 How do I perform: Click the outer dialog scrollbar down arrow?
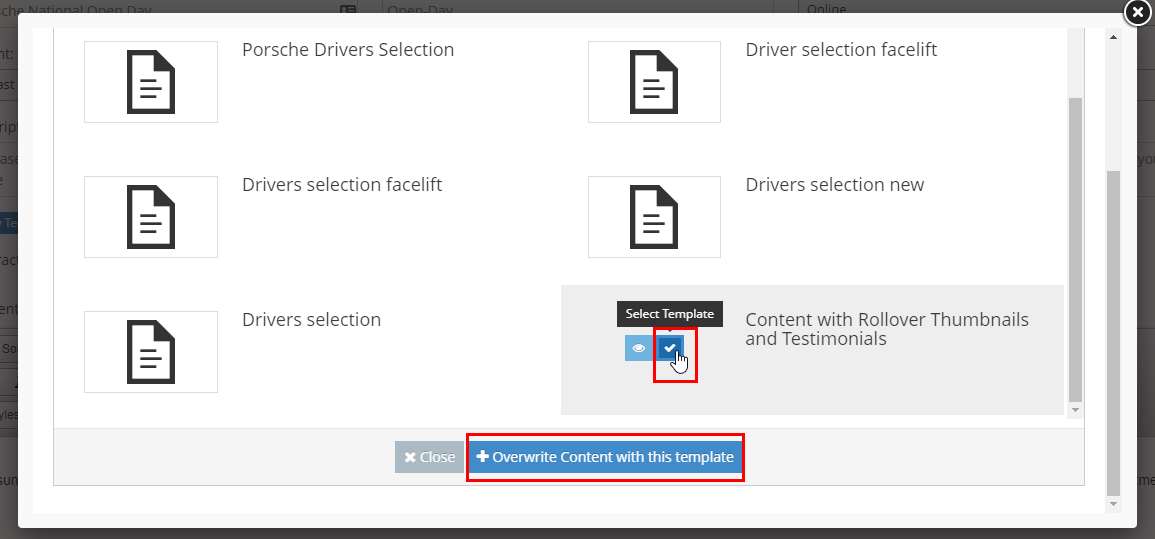tap(1113, 505)
